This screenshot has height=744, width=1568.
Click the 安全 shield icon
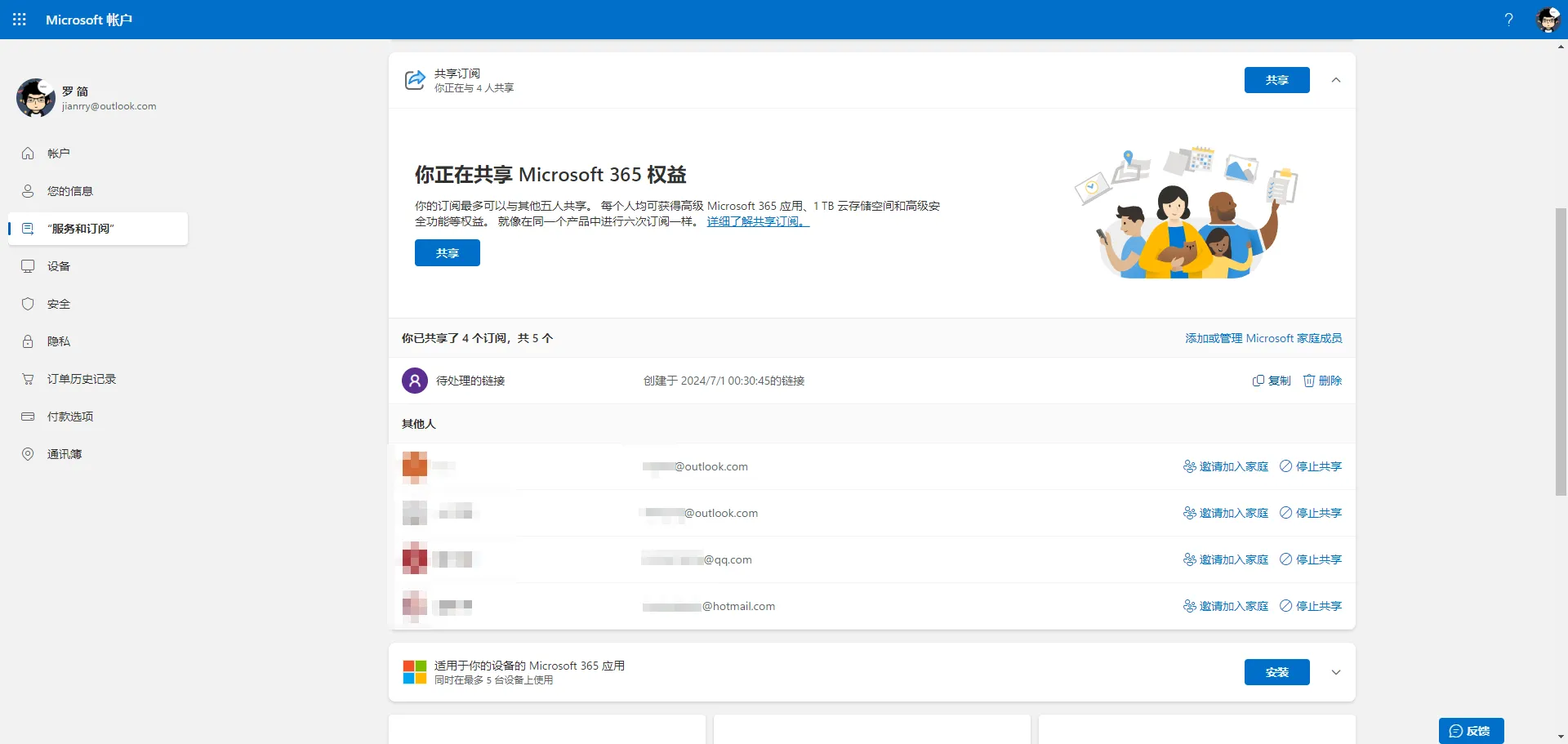(28, 304)
